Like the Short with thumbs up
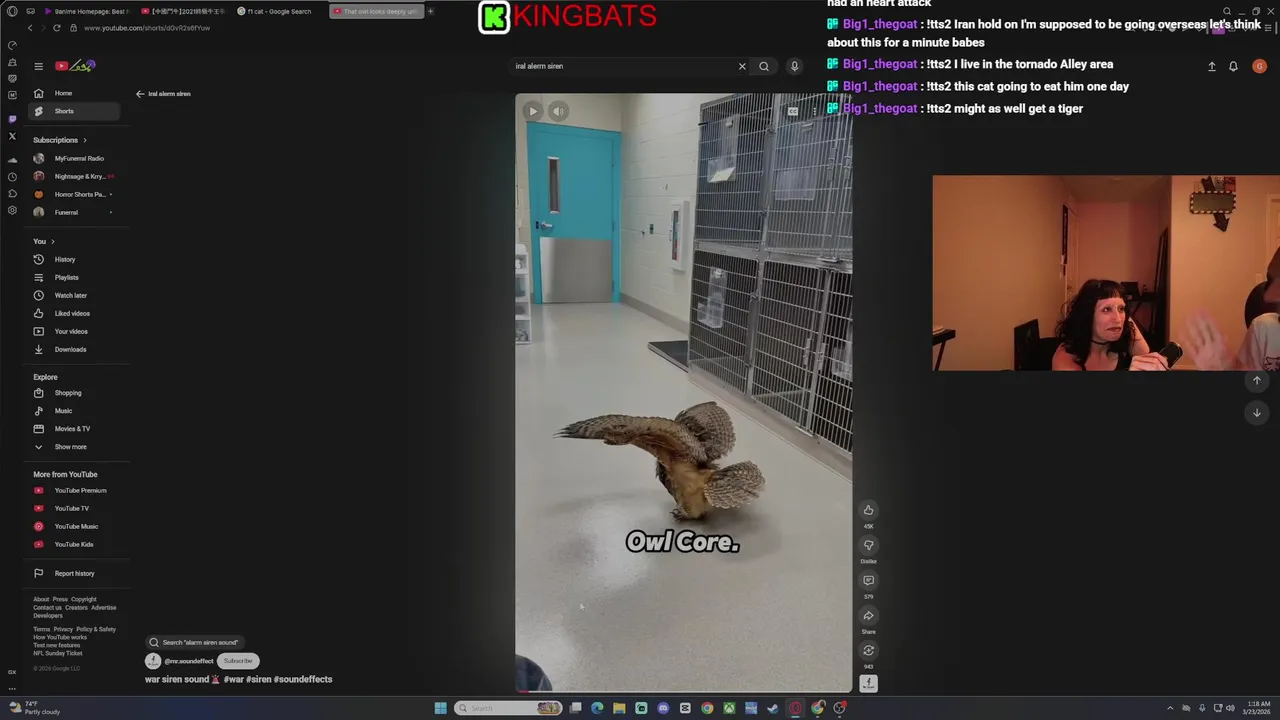The image size is (1280, 720). click(868, 510)
